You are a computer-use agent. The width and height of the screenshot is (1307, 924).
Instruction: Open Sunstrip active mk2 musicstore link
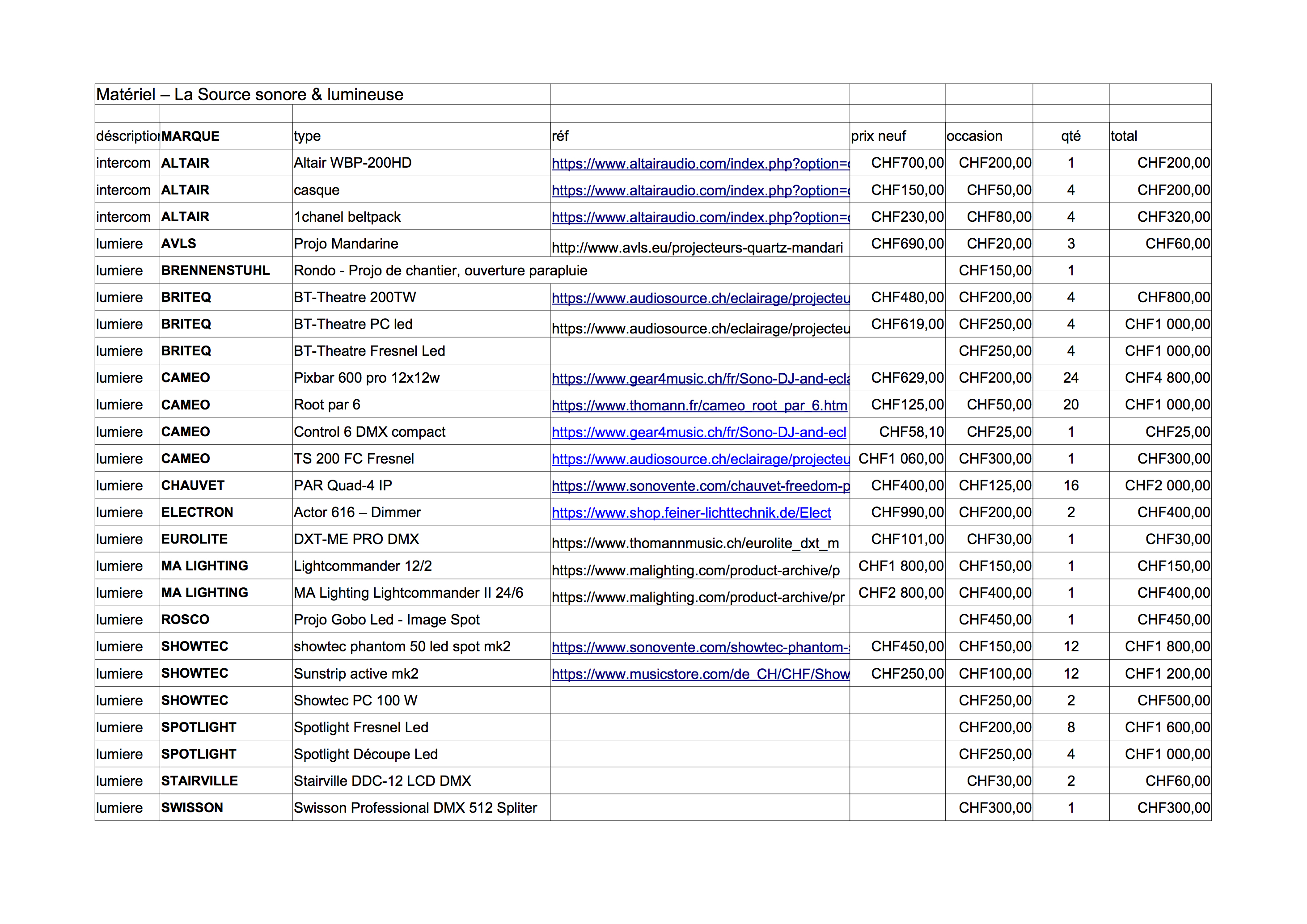coord(700,674)
